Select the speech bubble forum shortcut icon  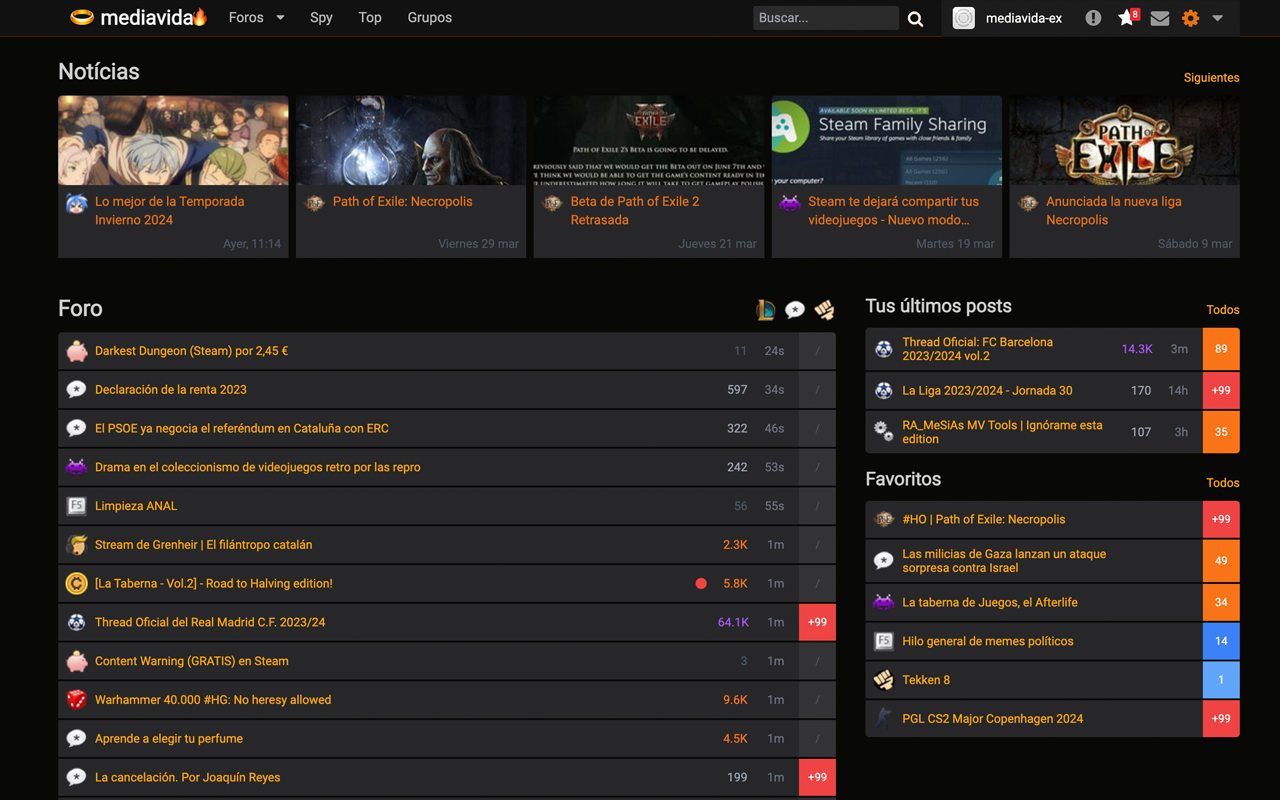(x=795, y=310)
